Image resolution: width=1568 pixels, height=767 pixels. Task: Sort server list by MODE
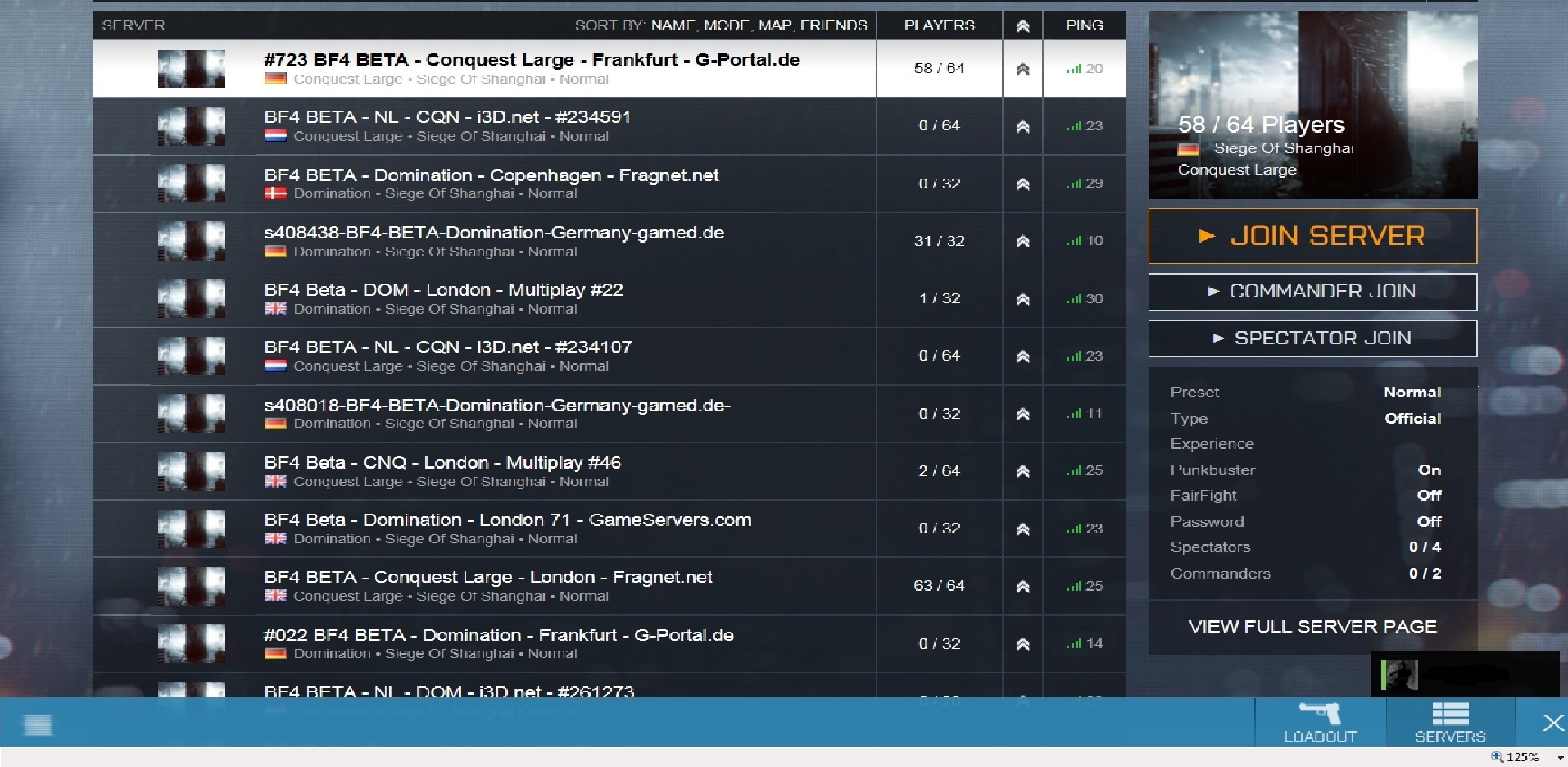(727, 25)
